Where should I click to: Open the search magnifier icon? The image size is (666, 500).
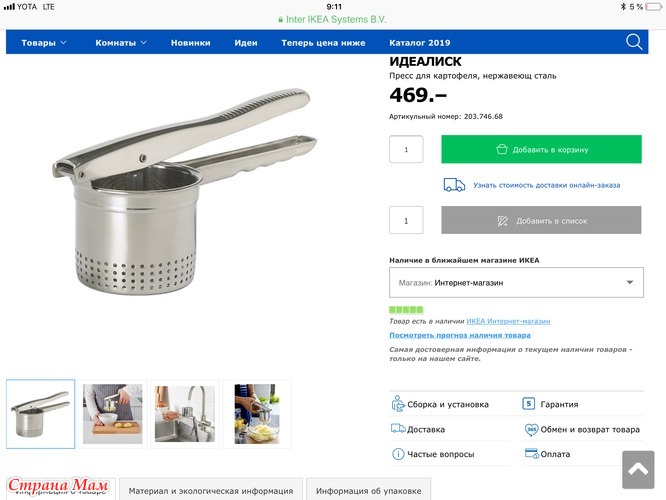point(634,42)
